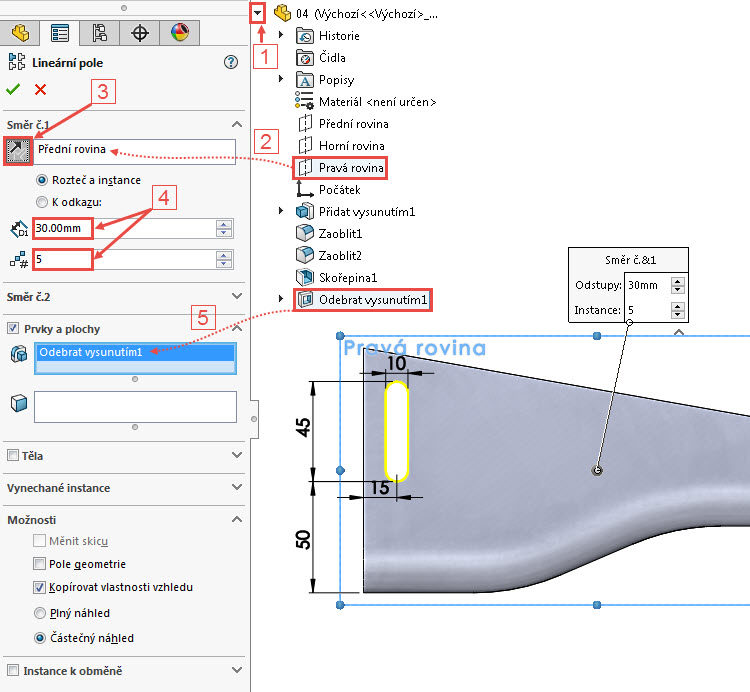Select Plný náhled preview option

[x=40, y=613]
